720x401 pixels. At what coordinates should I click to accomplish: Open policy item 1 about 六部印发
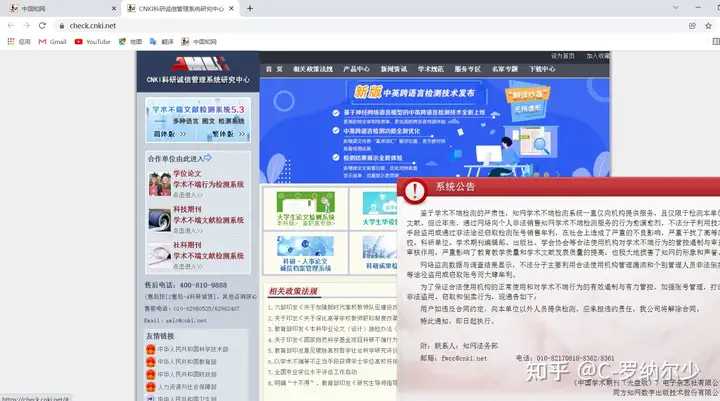(332, 307)
